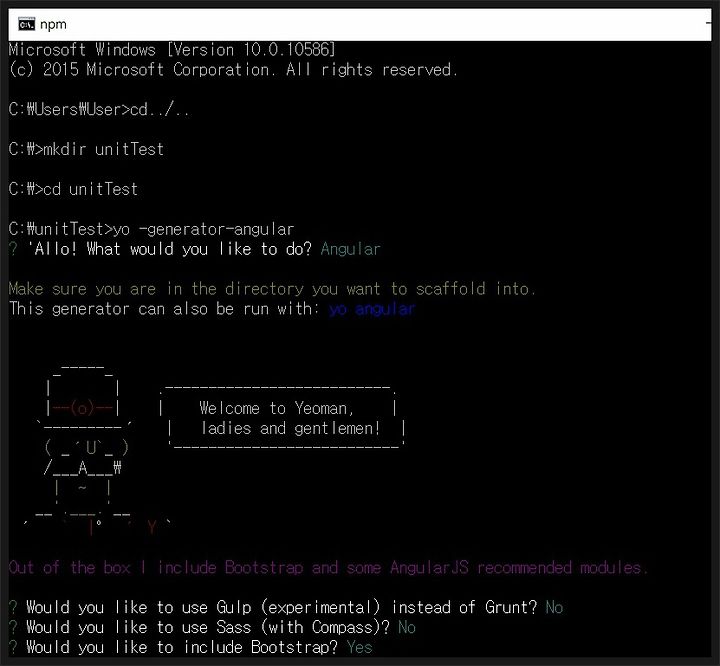The image size is (720, 666).
Task: Click the 'cd unitTest' command line
Action: (73, 189)
